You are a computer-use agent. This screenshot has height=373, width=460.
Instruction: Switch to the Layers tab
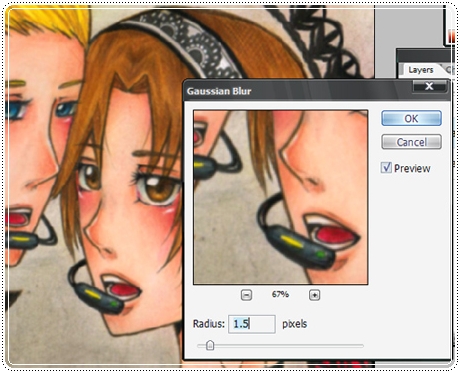(x=421, y=70)
